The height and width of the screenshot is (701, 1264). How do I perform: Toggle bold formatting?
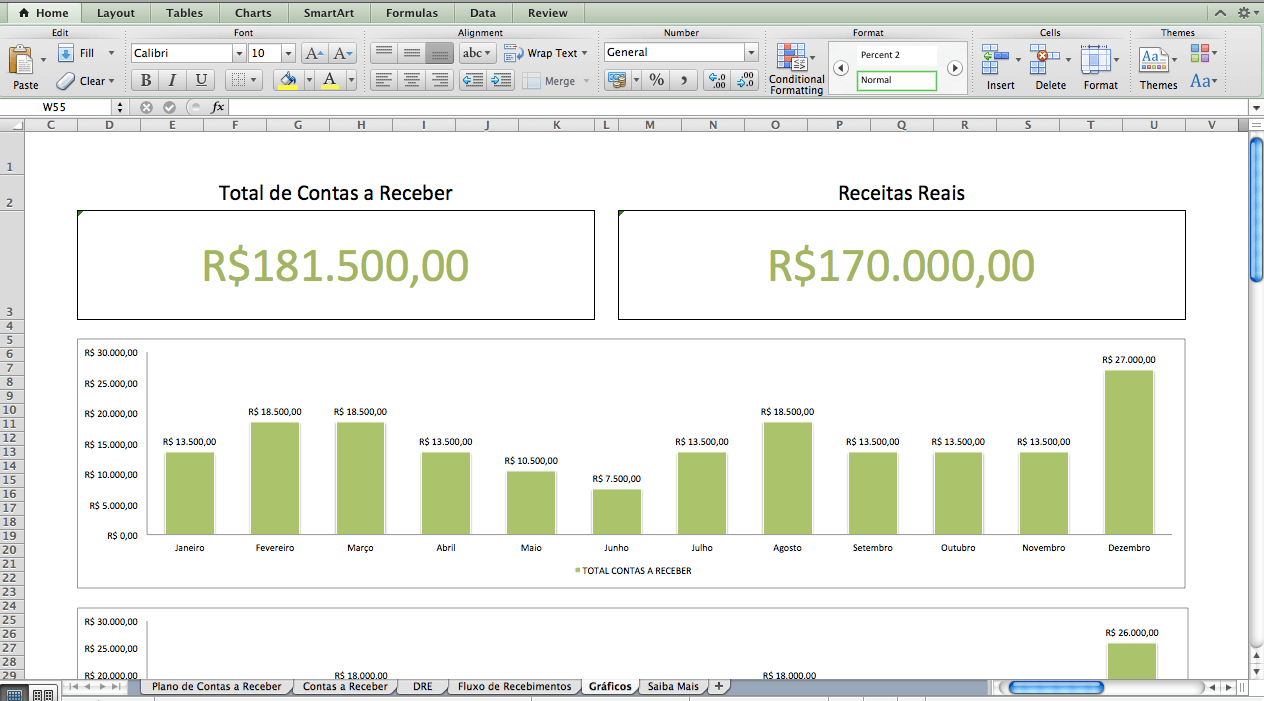coord(144,78)
